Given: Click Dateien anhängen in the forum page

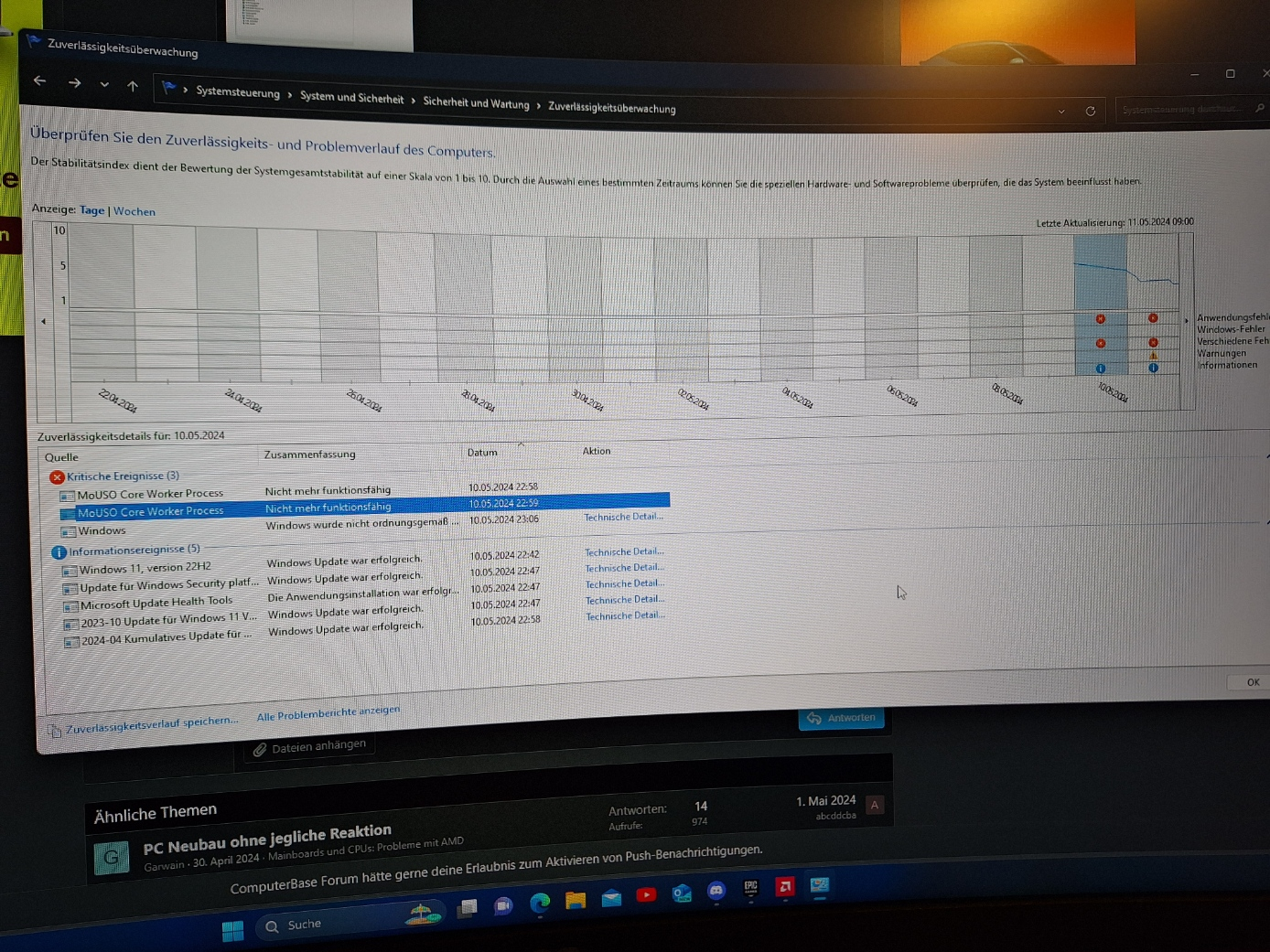Looking at the screenshot, I should [310, 747].
